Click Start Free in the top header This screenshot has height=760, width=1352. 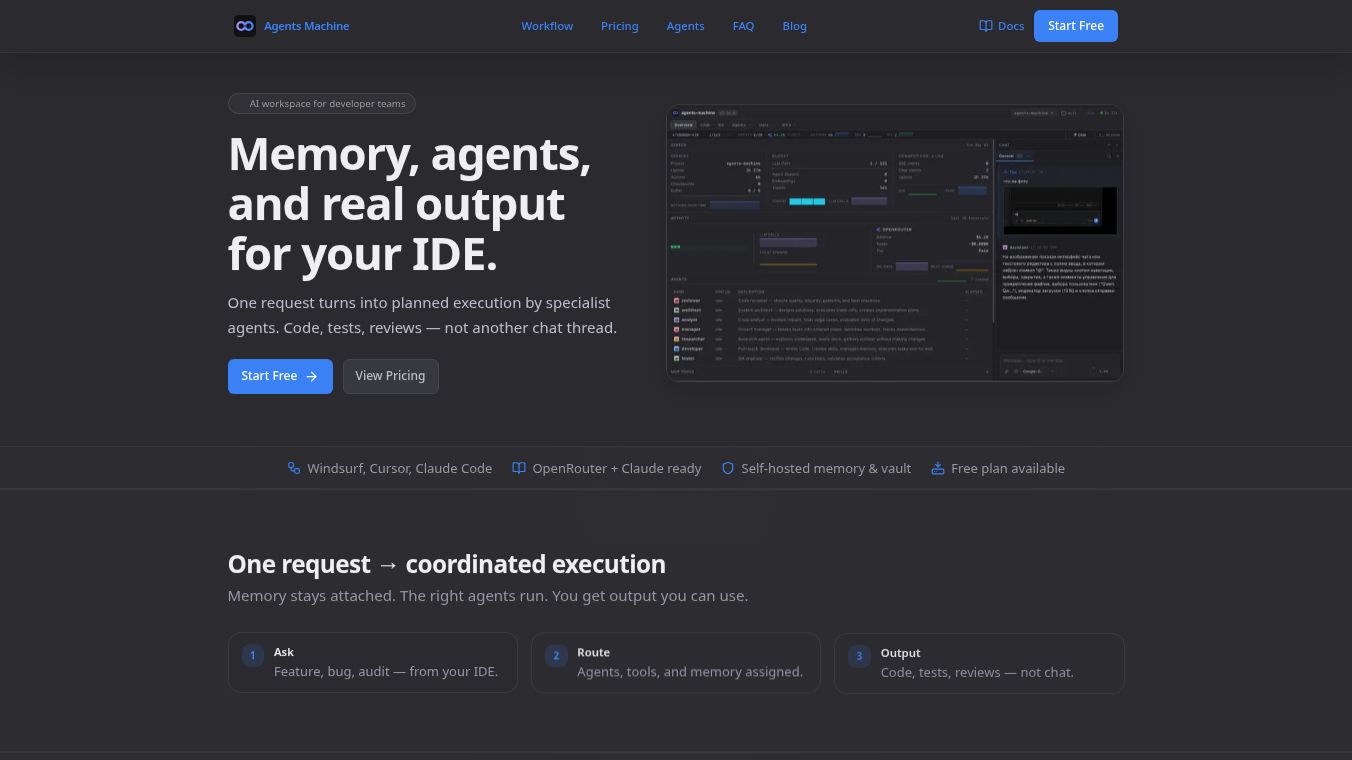pos(1076,26)
